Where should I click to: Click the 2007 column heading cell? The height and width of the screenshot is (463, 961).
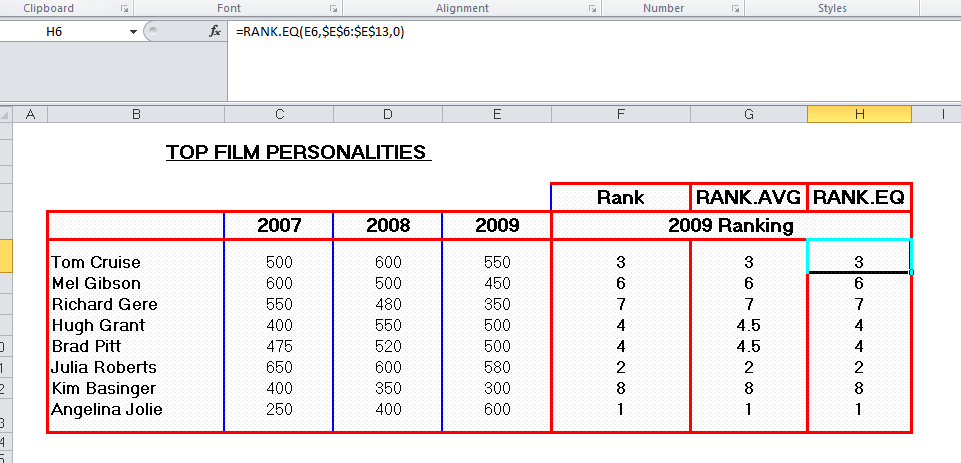tap(279, 226)
